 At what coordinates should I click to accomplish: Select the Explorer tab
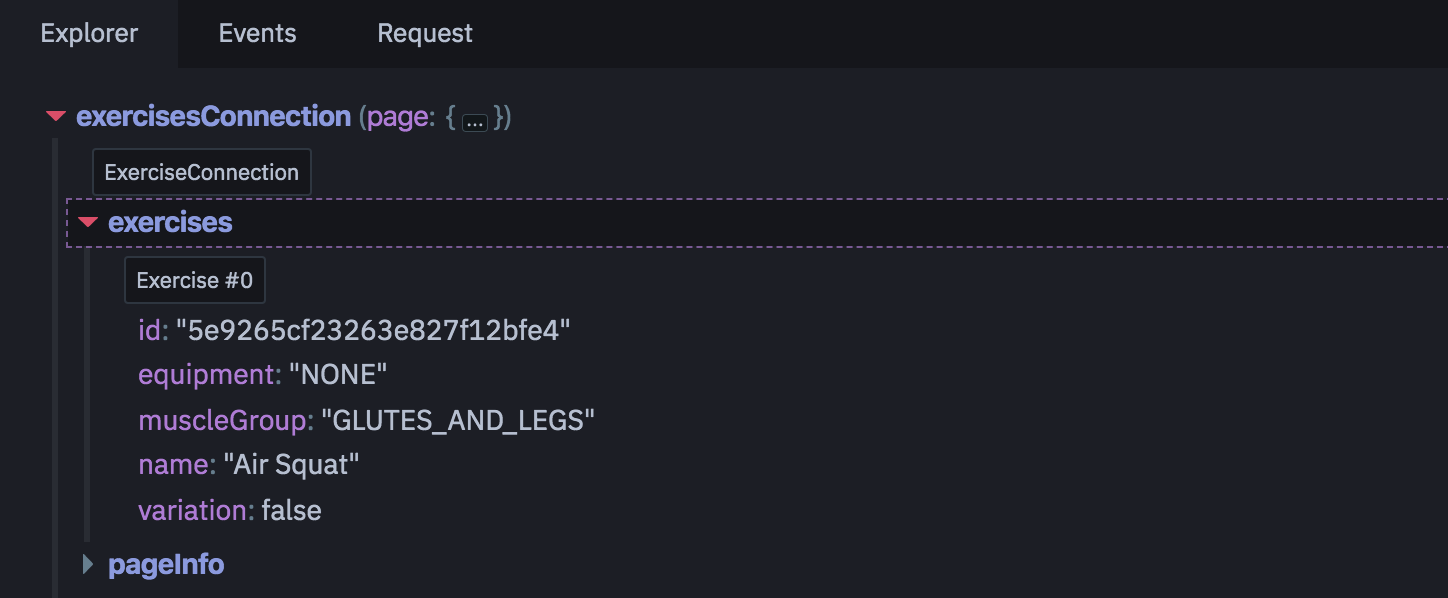click(x=89, y=33)
